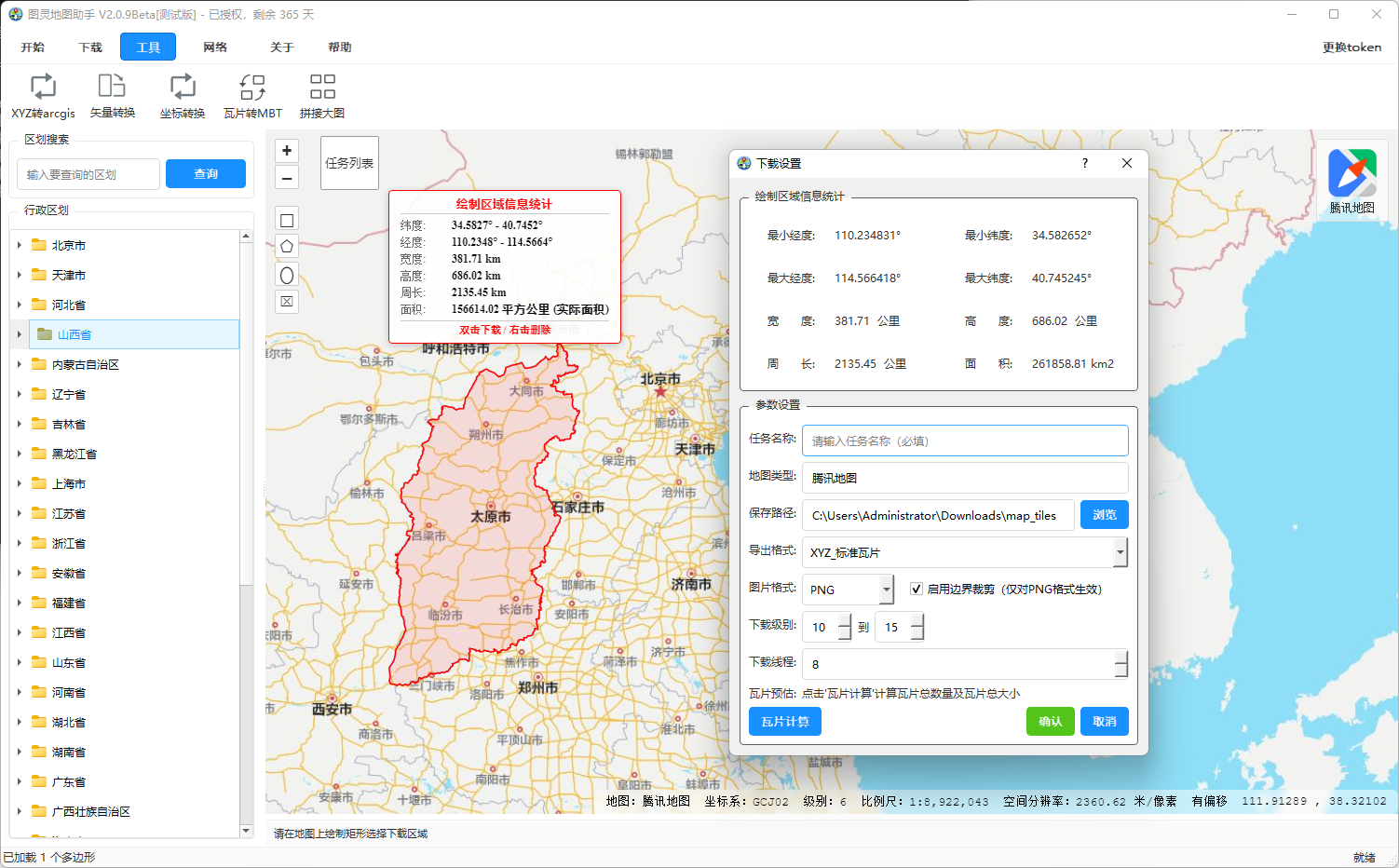Increment the download start level with the stepper
The image size is (1399, 868).
pos(844,620)
